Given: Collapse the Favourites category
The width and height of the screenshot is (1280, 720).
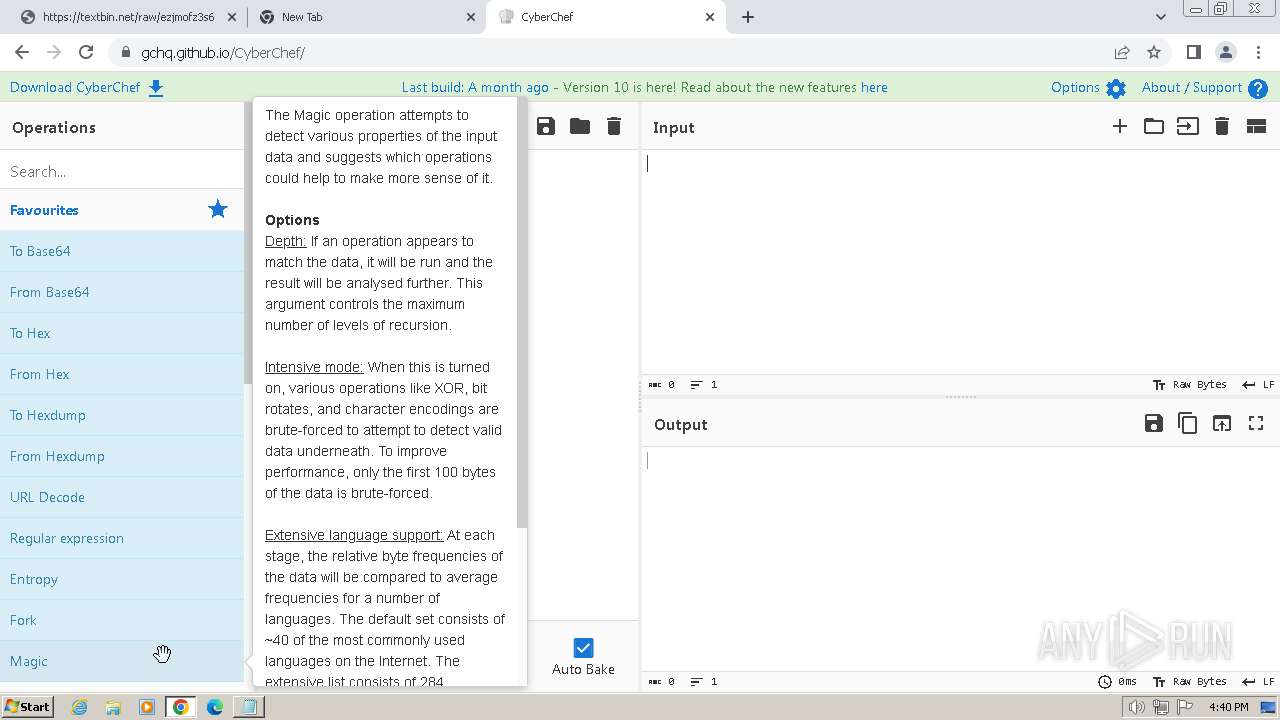Looking at the screenshot, I should point(122,210).
